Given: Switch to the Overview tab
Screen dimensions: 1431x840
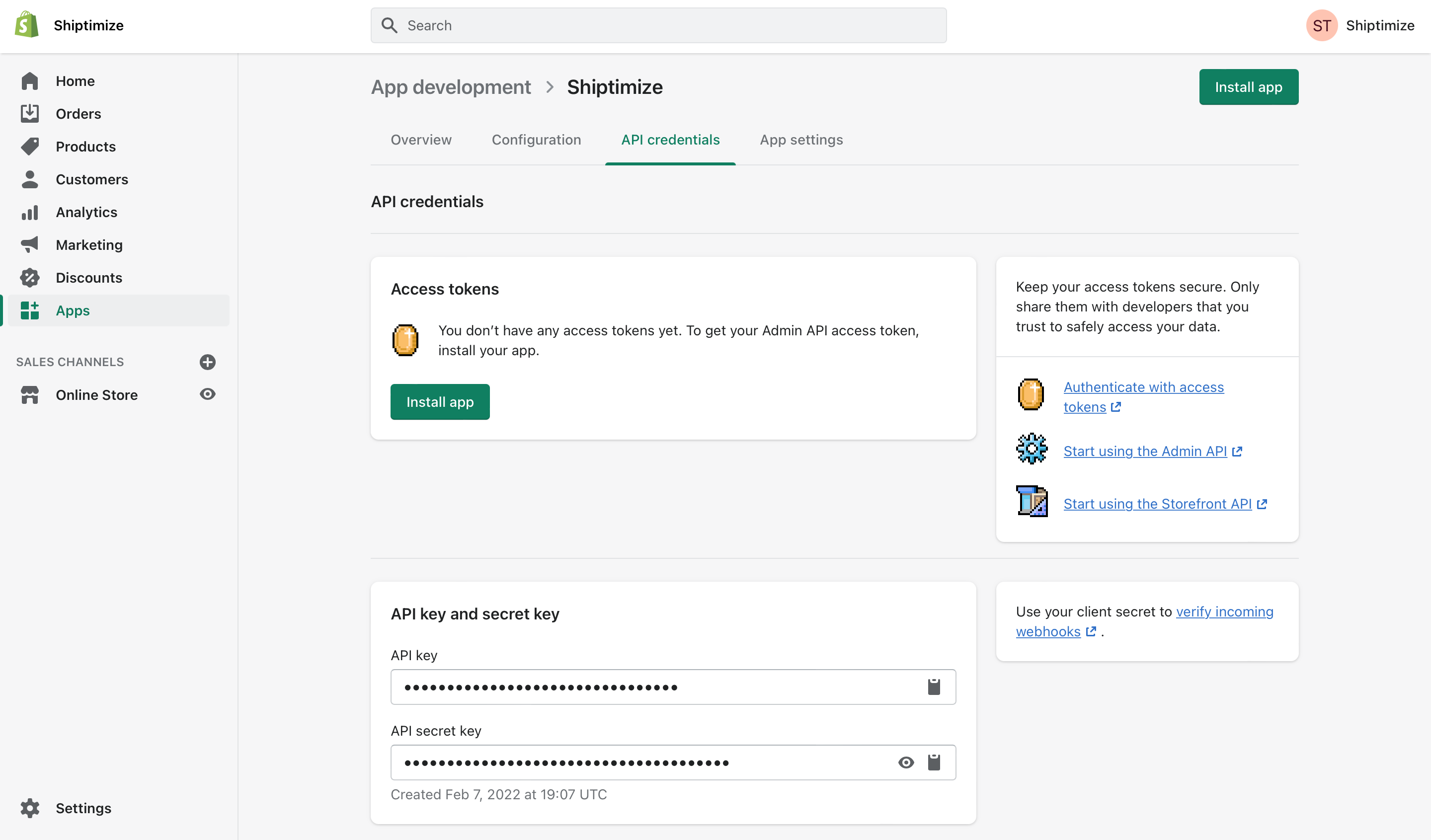Looking at the screenshot, I should click(421, 140).
